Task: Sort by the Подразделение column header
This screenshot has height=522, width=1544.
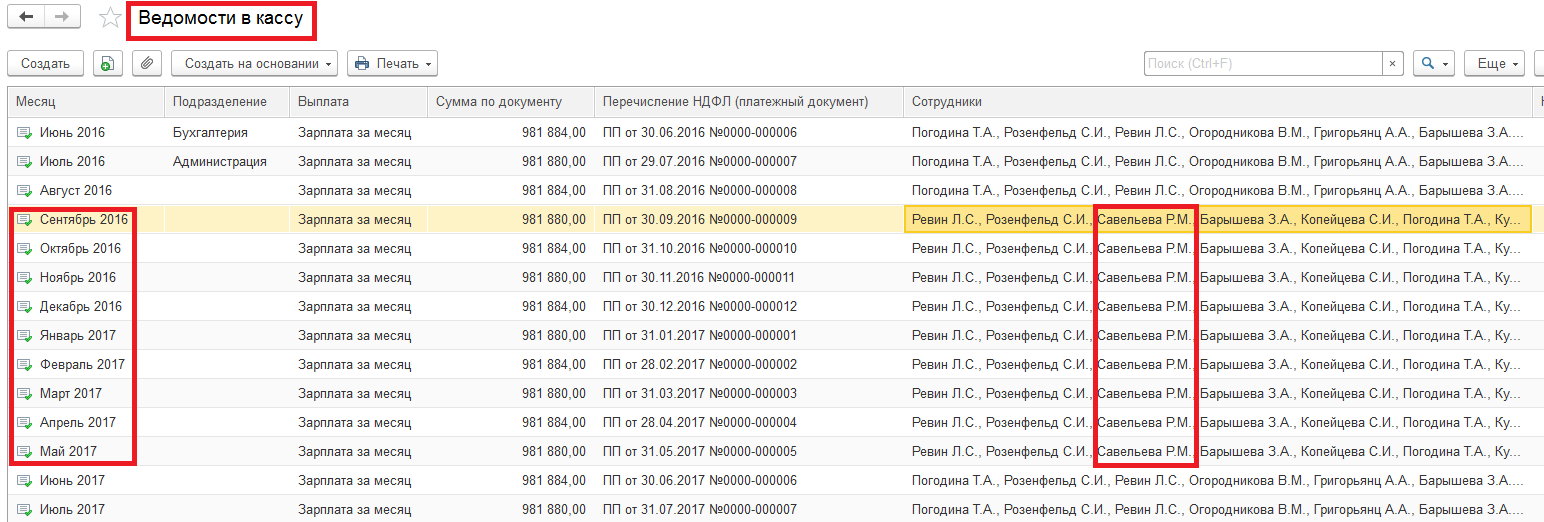Action: (x=227, y=102)
